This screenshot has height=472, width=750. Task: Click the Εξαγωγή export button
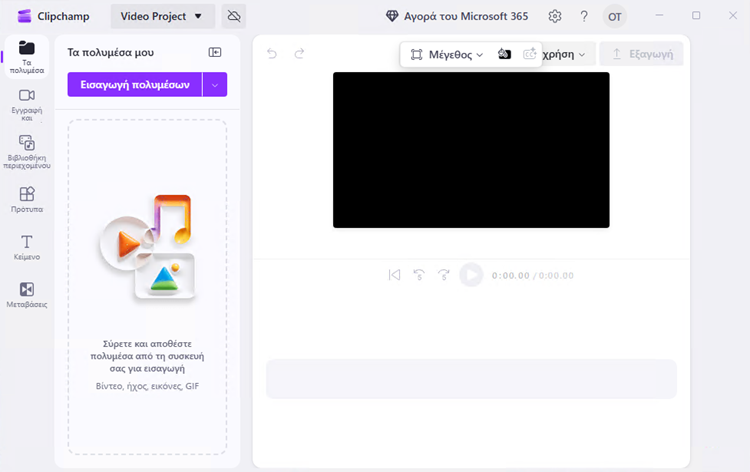(641, 54)
